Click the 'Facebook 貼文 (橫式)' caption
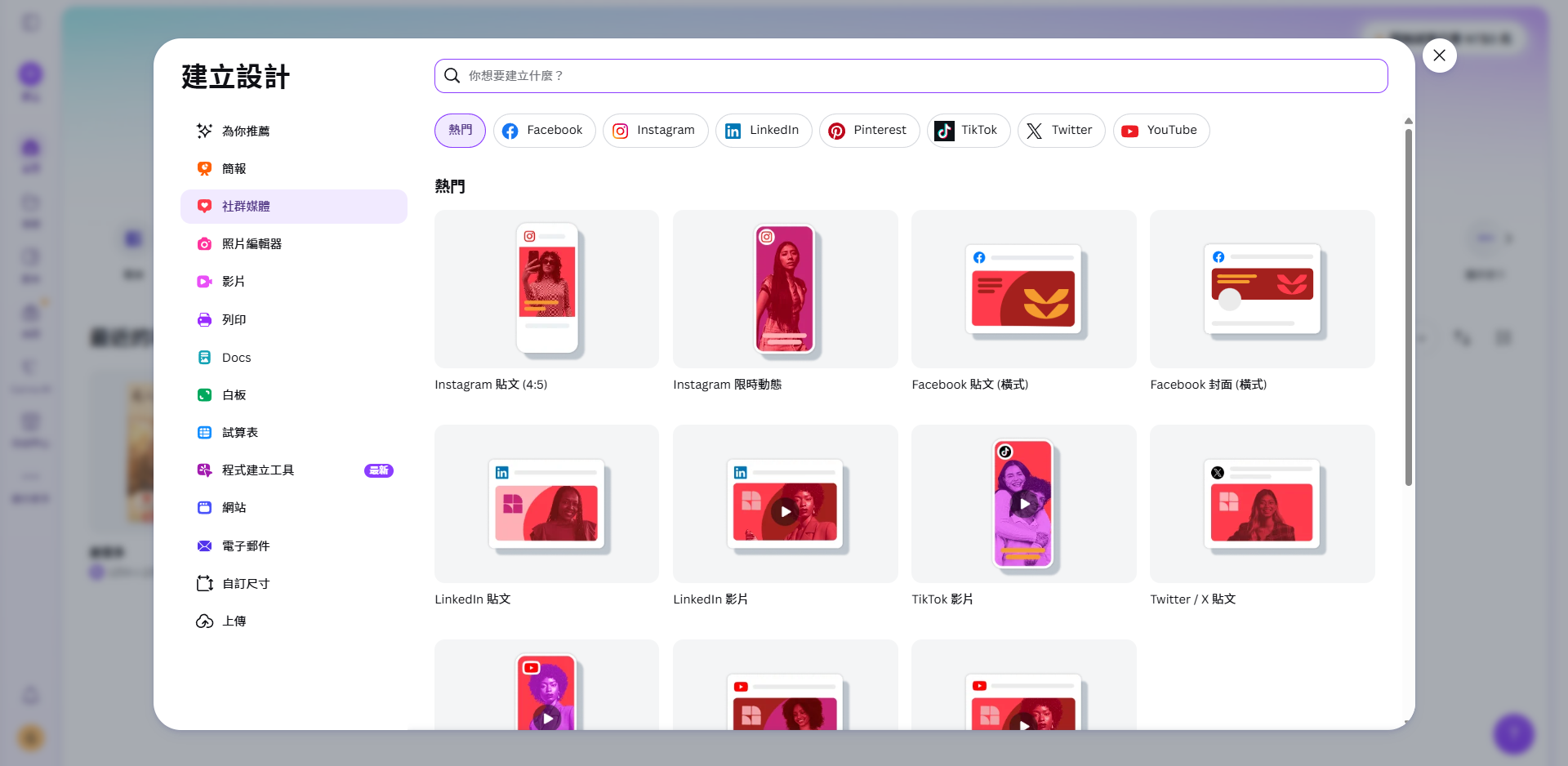 (969, 385)
